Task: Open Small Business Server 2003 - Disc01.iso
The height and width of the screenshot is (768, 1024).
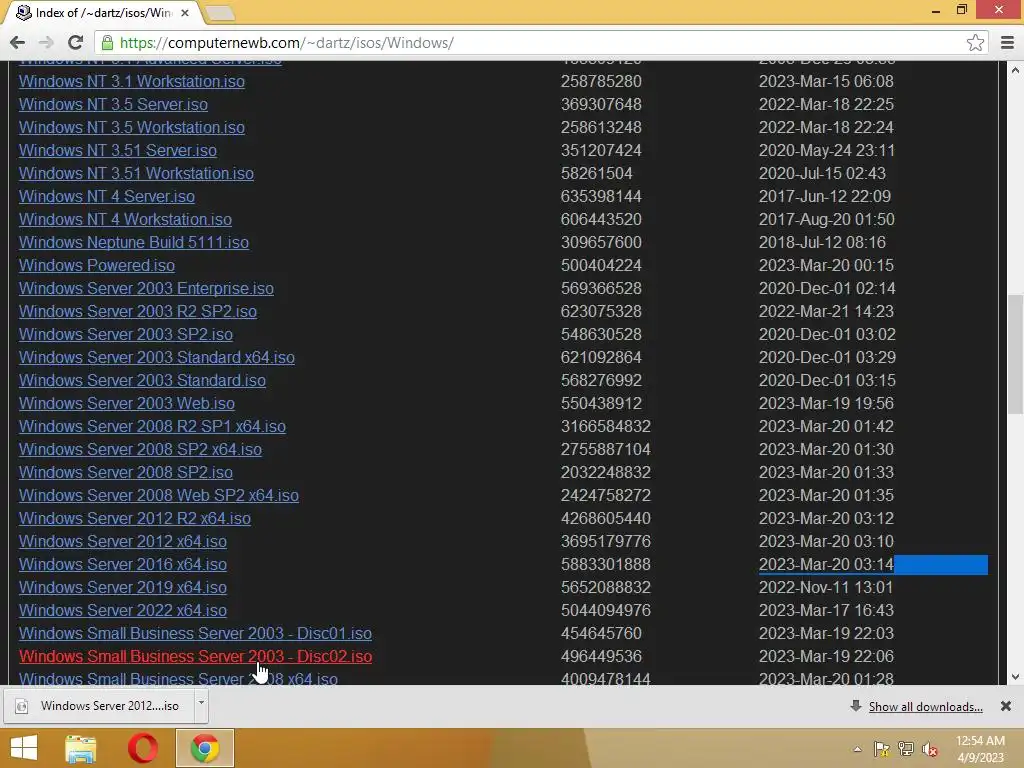Action: [195, 633]
